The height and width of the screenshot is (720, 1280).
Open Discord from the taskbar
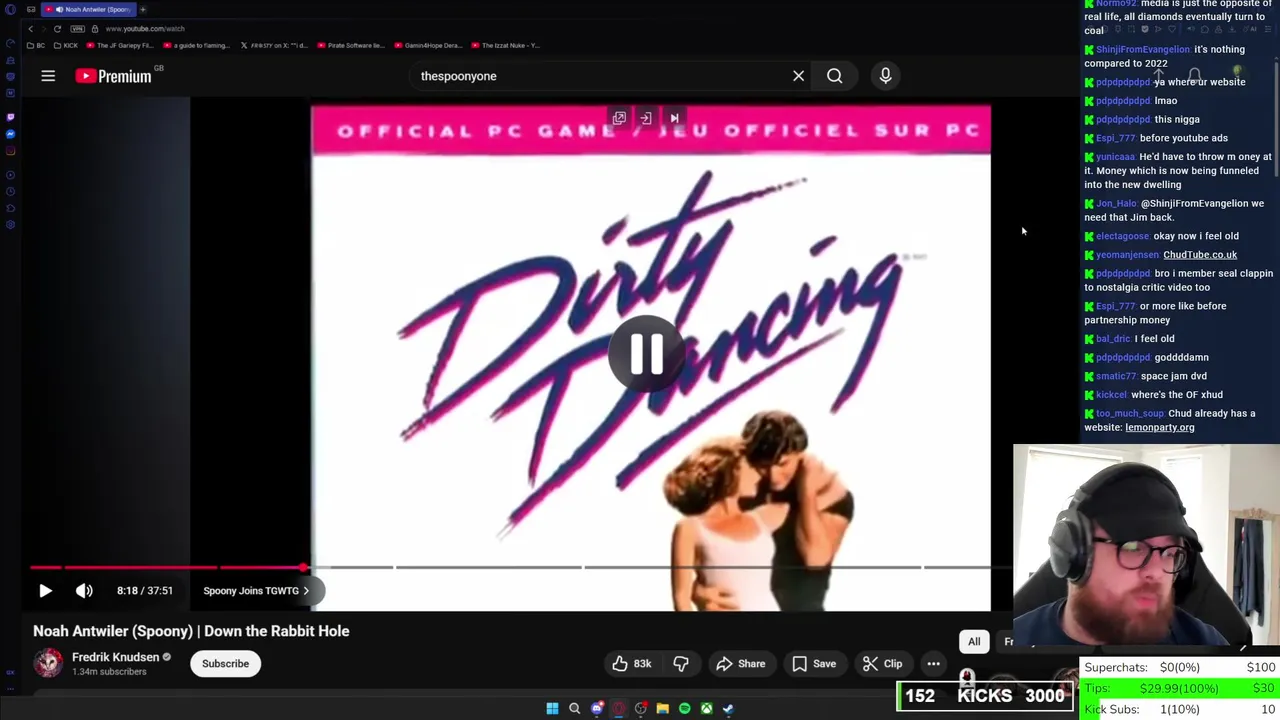tap(597, 709)
